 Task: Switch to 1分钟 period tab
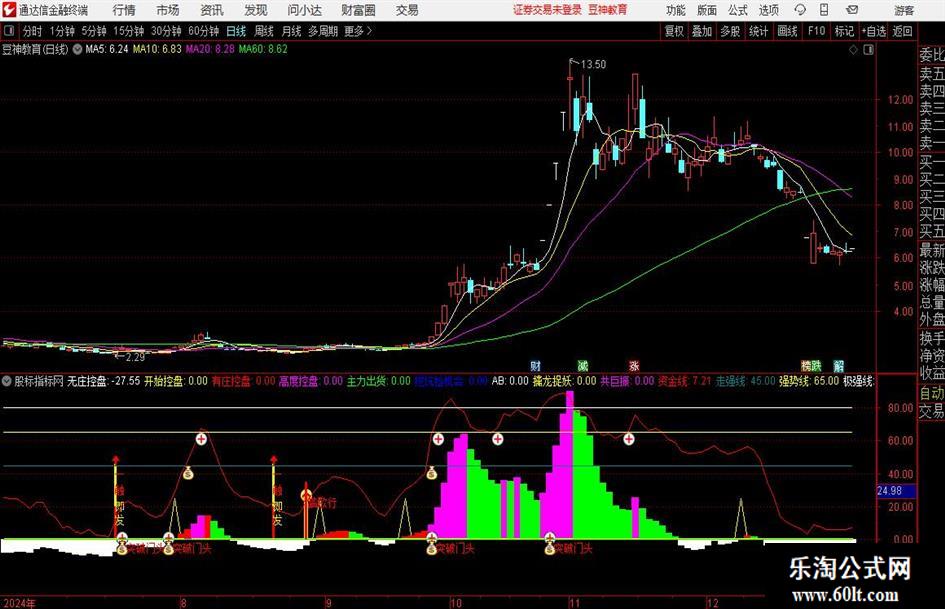(62, 31)
